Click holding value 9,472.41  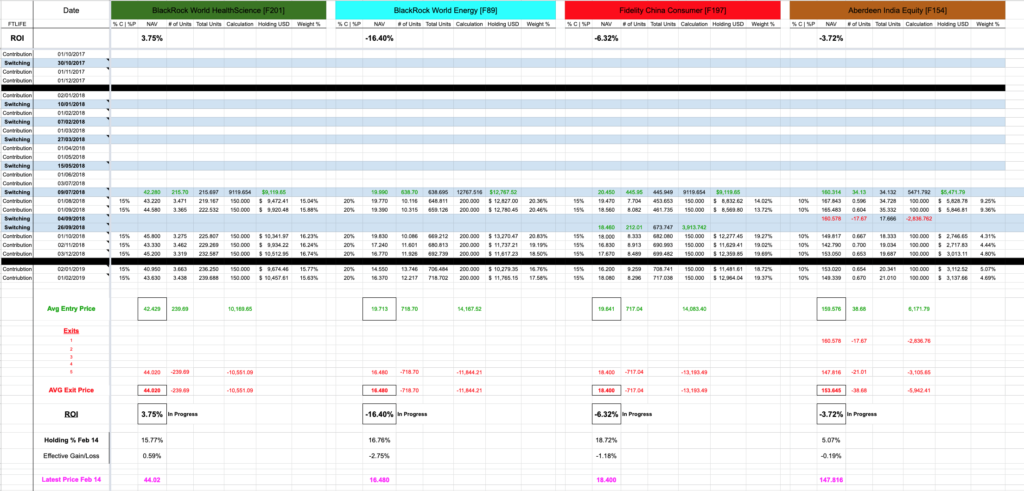tap(276, 201)
